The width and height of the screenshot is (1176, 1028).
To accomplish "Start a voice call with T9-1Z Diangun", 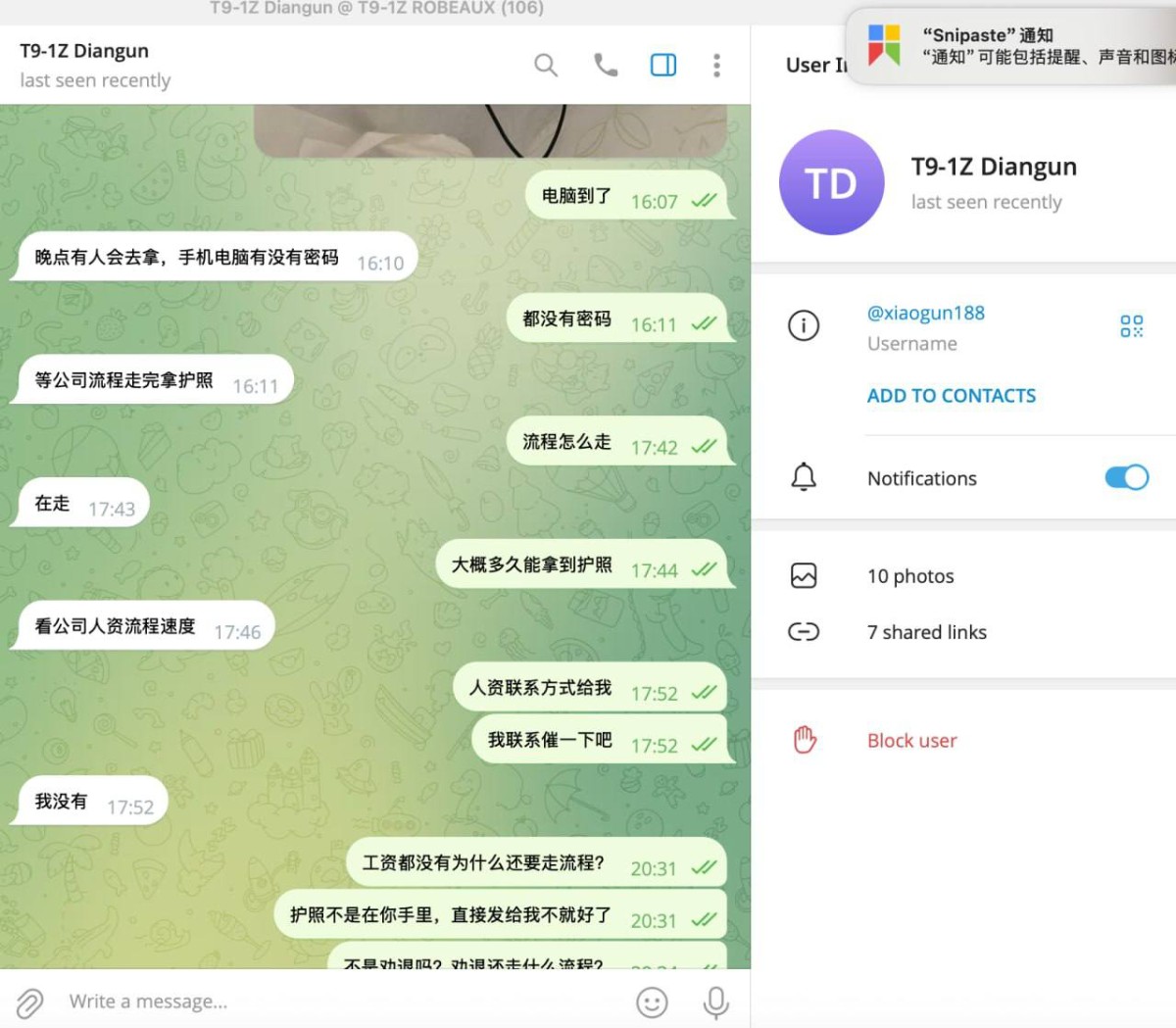I will [606, 65].
